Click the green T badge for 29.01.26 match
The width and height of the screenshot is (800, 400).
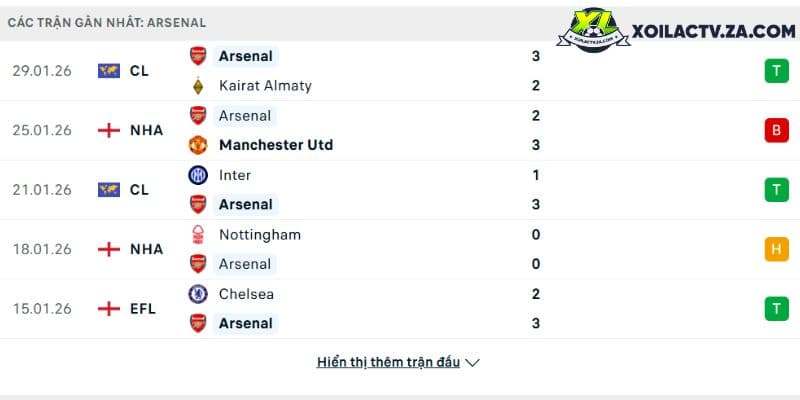coord(777,71)
